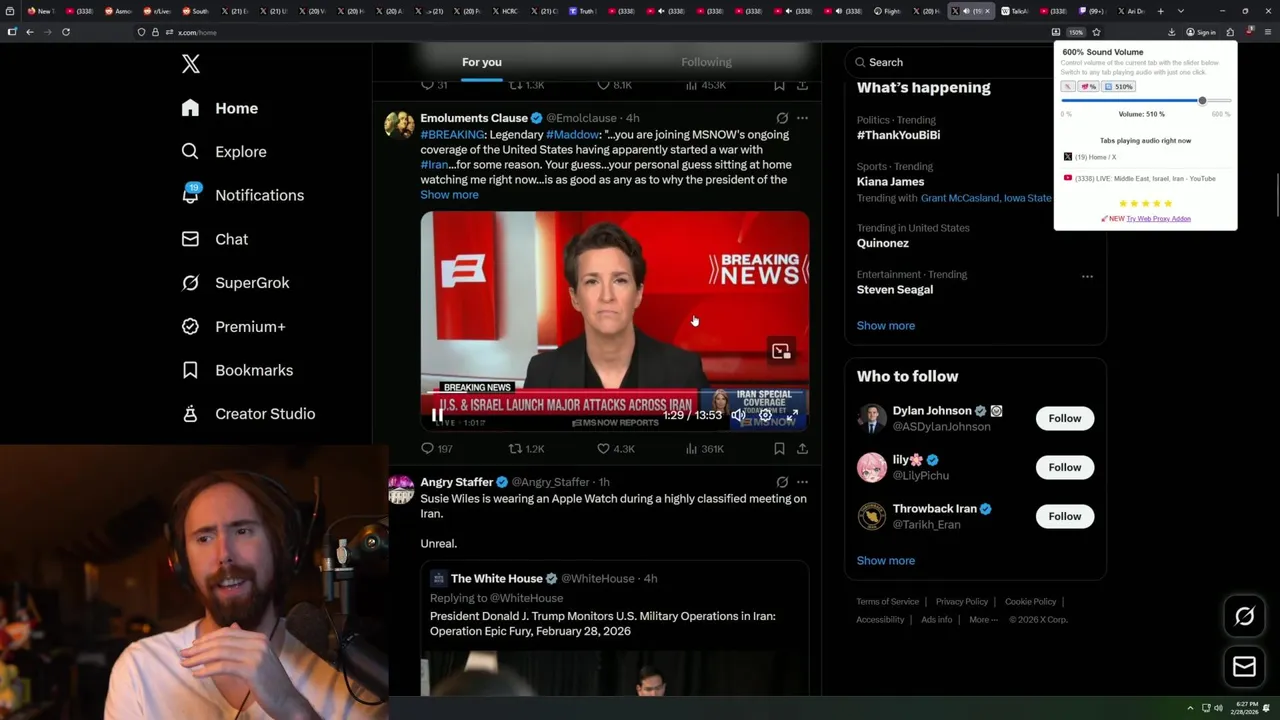Open more options on Angry Staffer post

[802, 482]
